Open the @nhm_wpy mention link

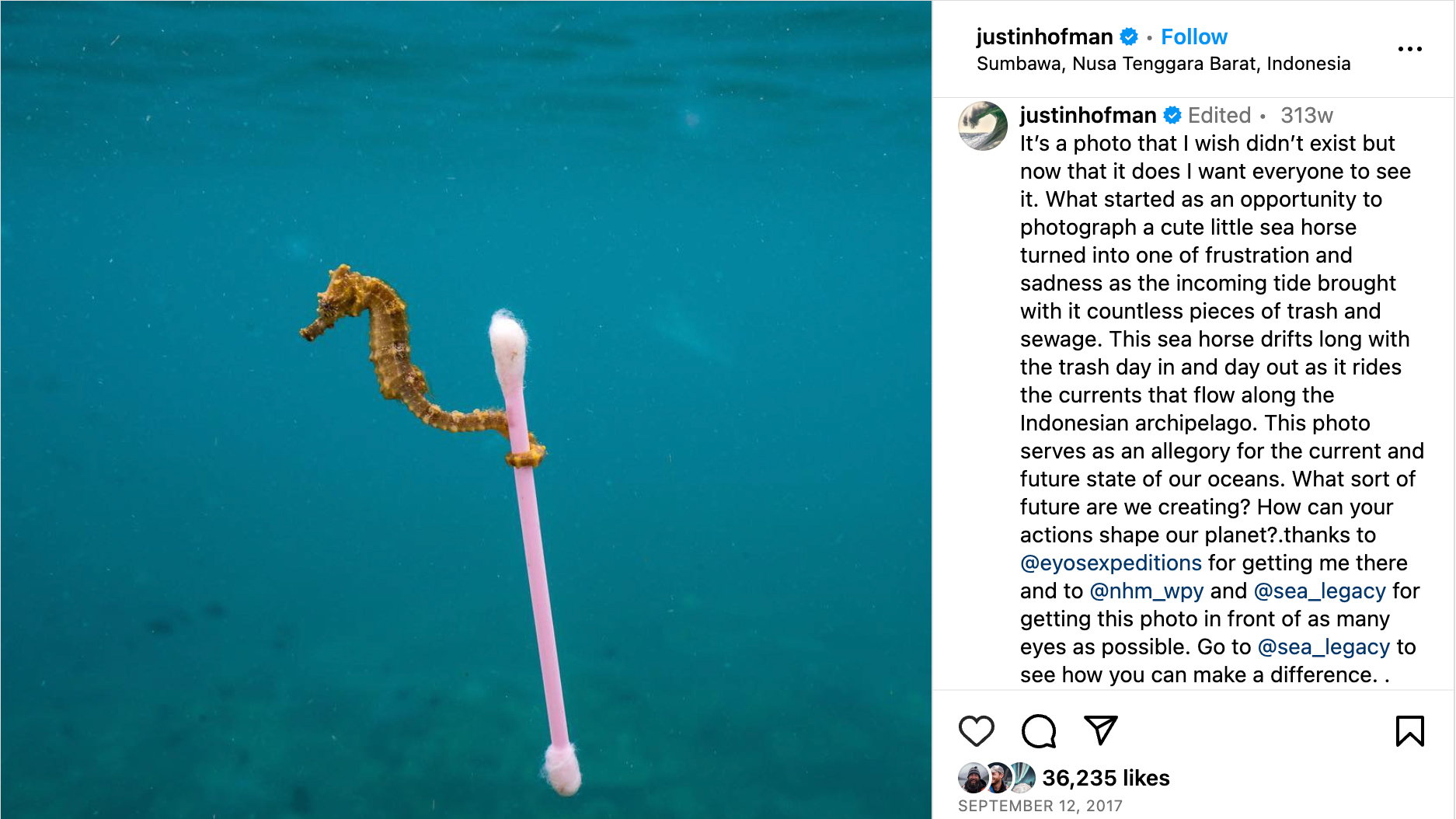click(x=1146, y=591)
